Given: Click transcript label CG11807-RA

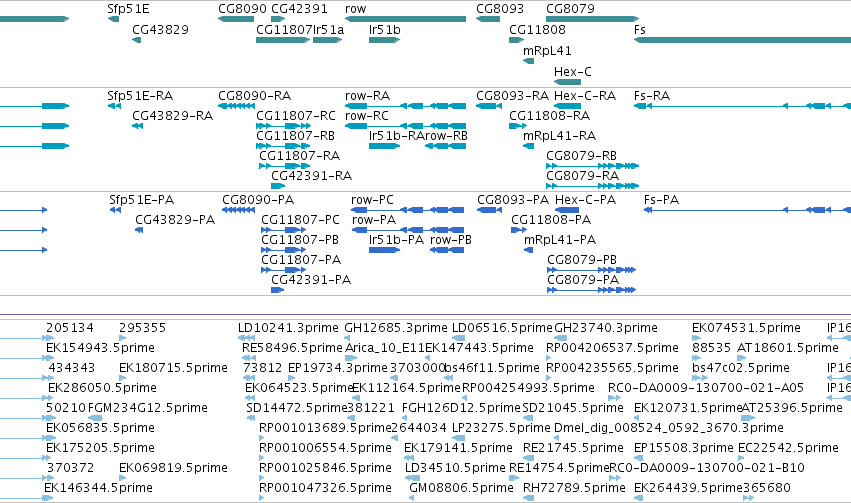Looking at the screenshot, I should pos(300,156).
